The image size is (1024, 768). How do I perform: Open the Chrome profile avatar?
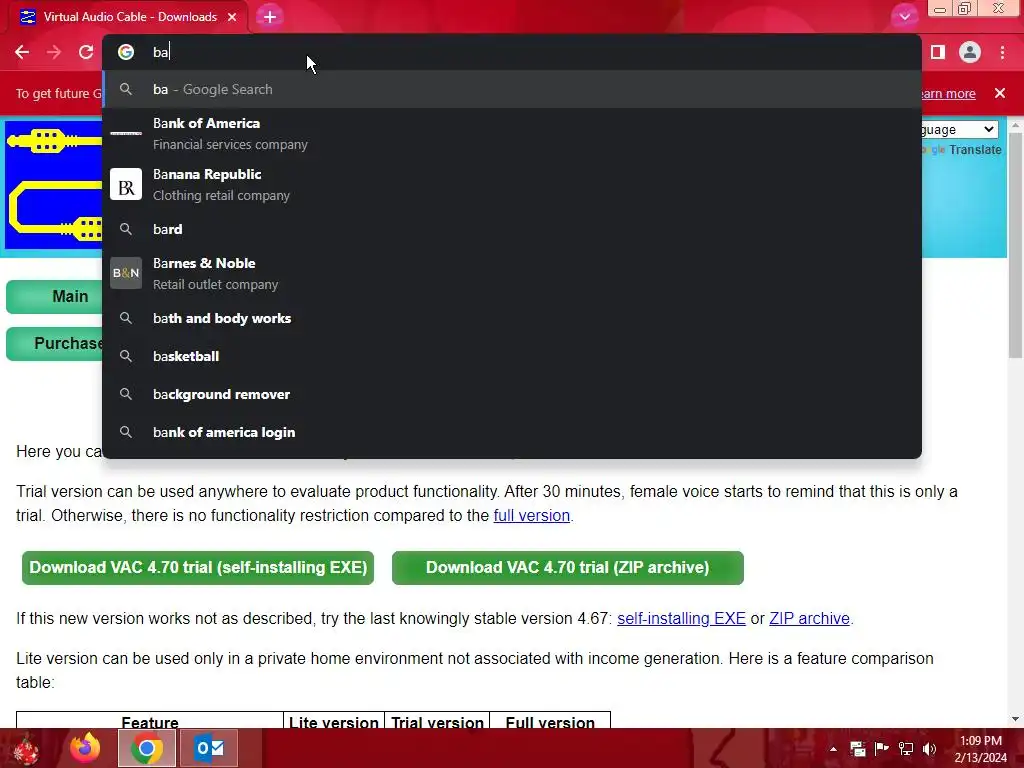coord(970,52)
